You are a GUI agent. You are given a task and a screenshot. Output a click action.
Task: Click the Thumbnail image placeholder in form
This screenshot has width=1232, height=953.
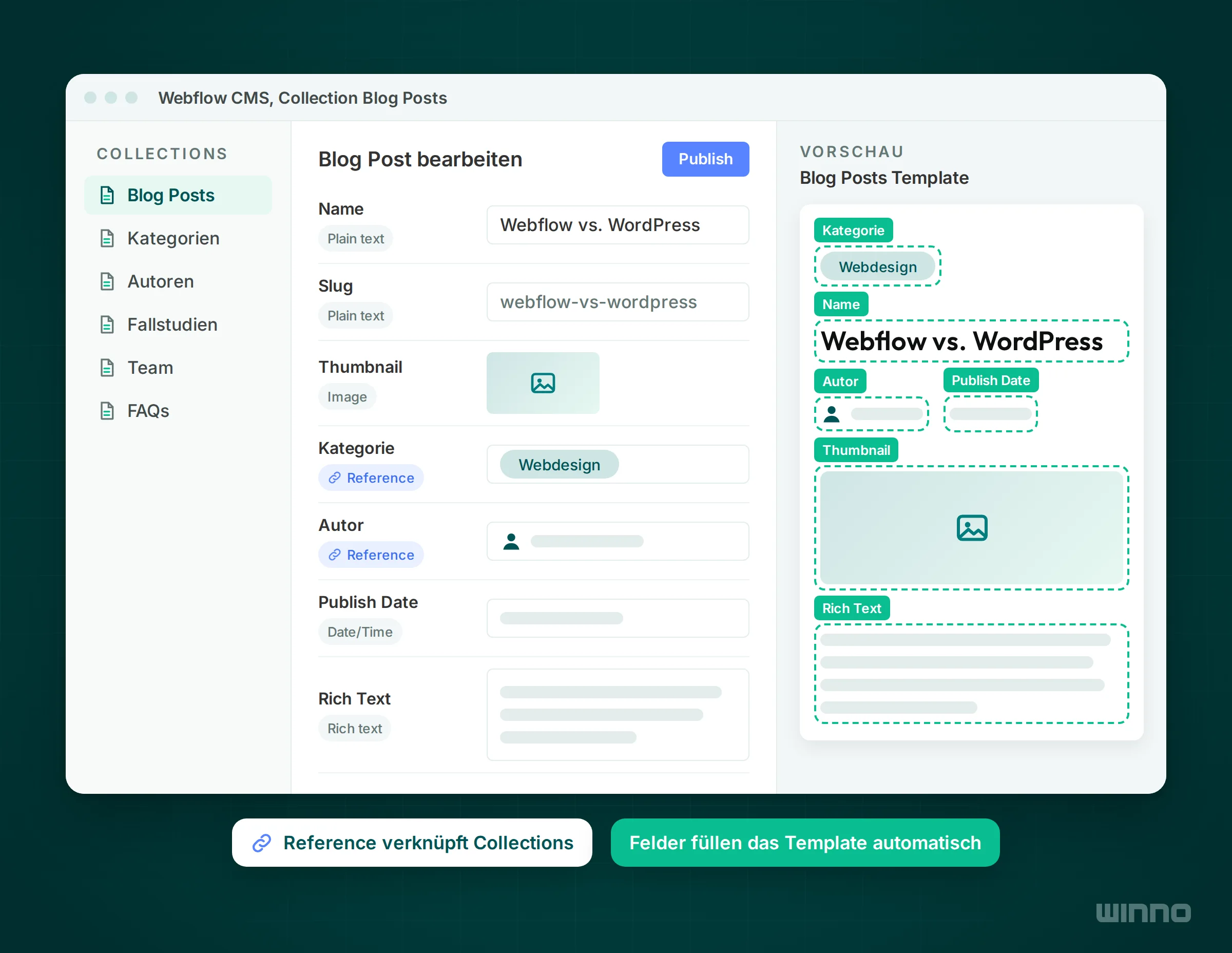543,383
